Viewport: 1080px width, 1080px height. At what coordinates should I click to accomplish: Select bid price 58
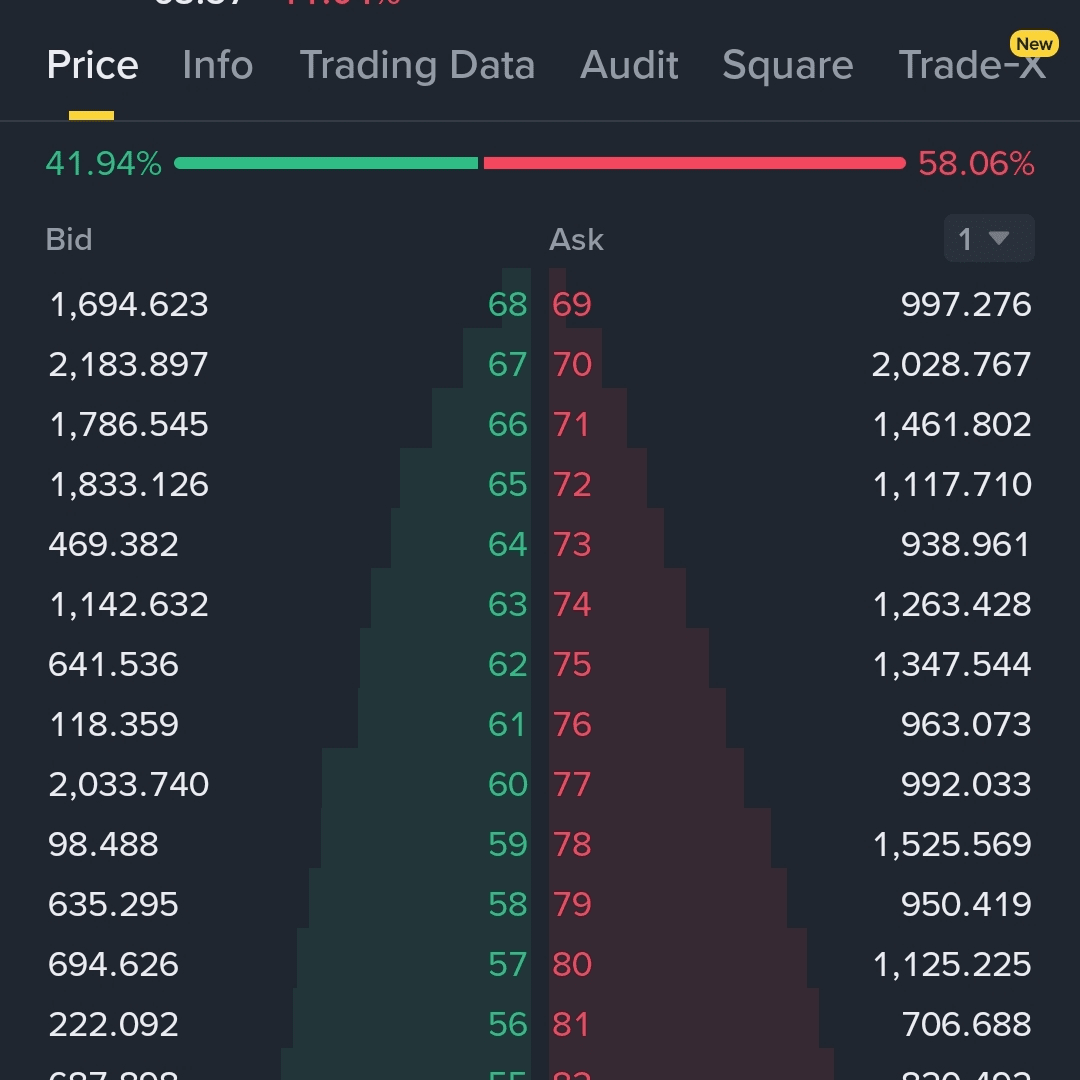tap(508, 904)
